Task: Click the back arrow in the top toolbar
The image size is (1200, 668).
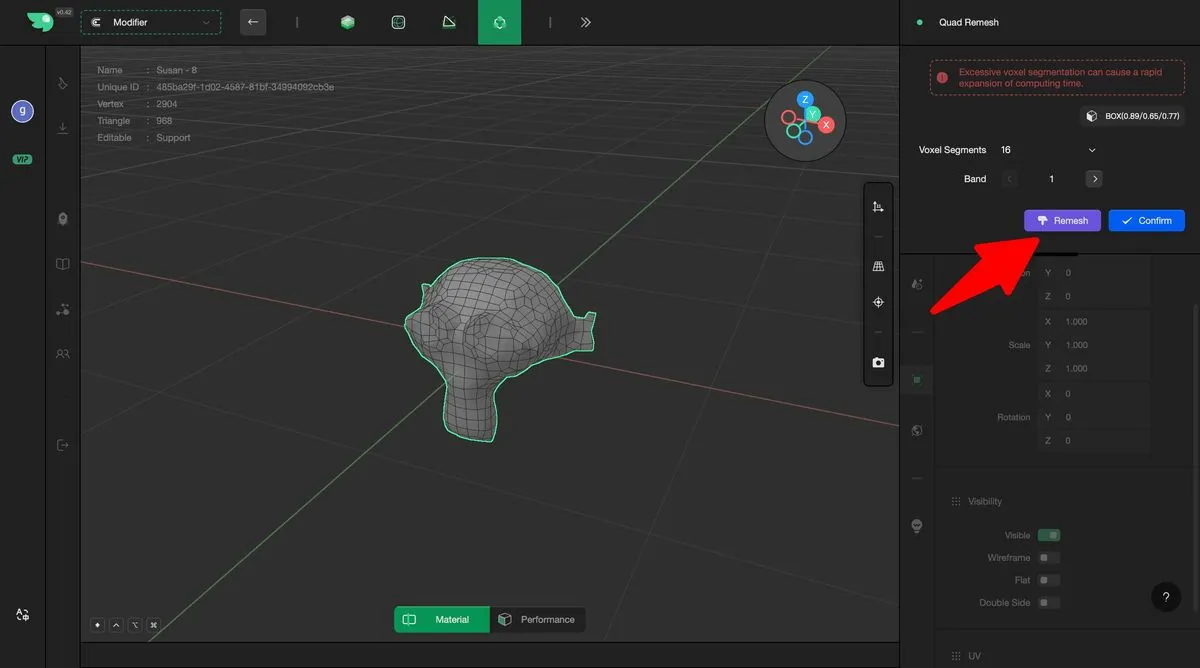Action: (x=253, y=22)
